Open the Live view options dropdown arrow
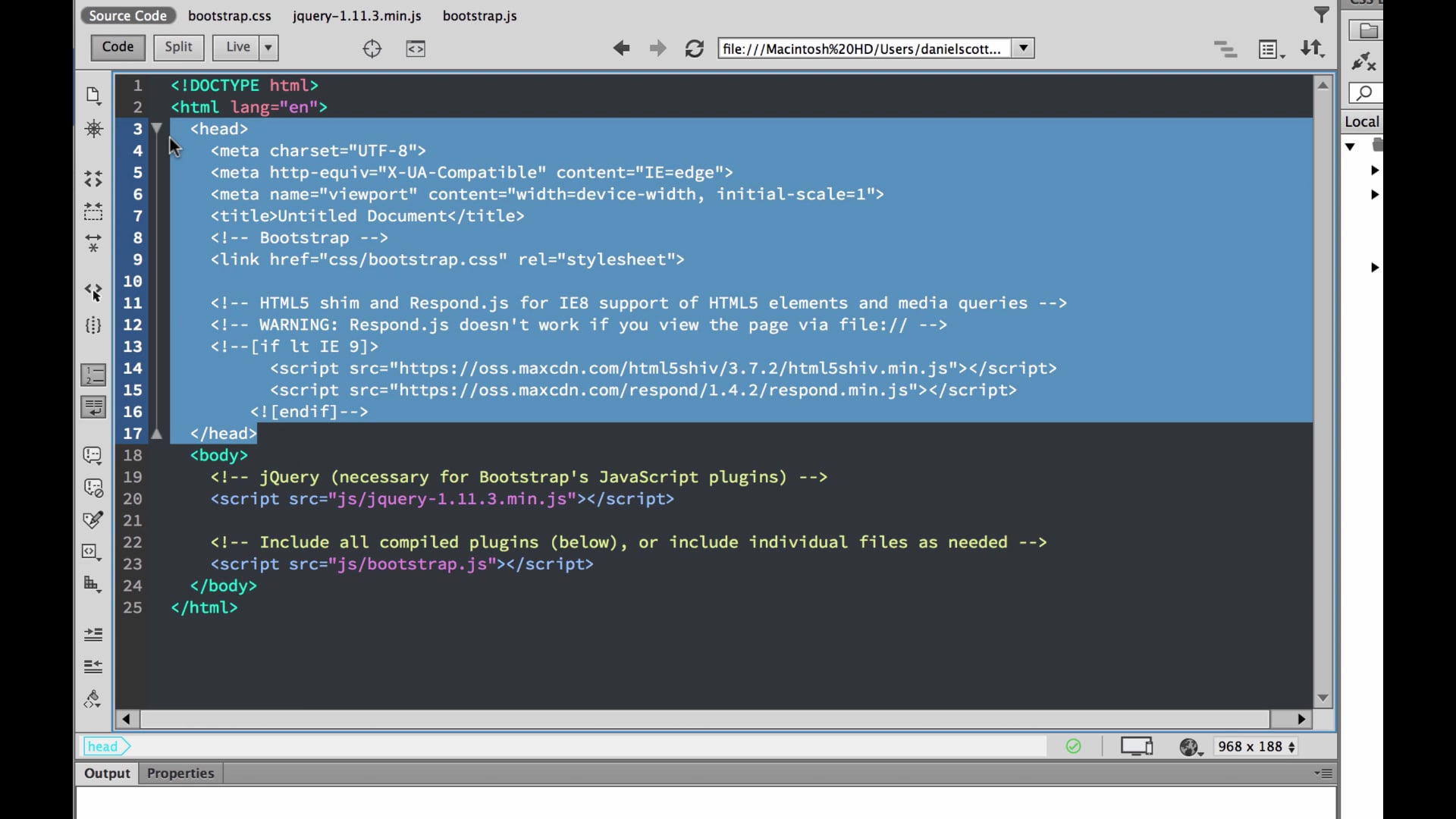1456x819 pixels. tap(268, 47)
